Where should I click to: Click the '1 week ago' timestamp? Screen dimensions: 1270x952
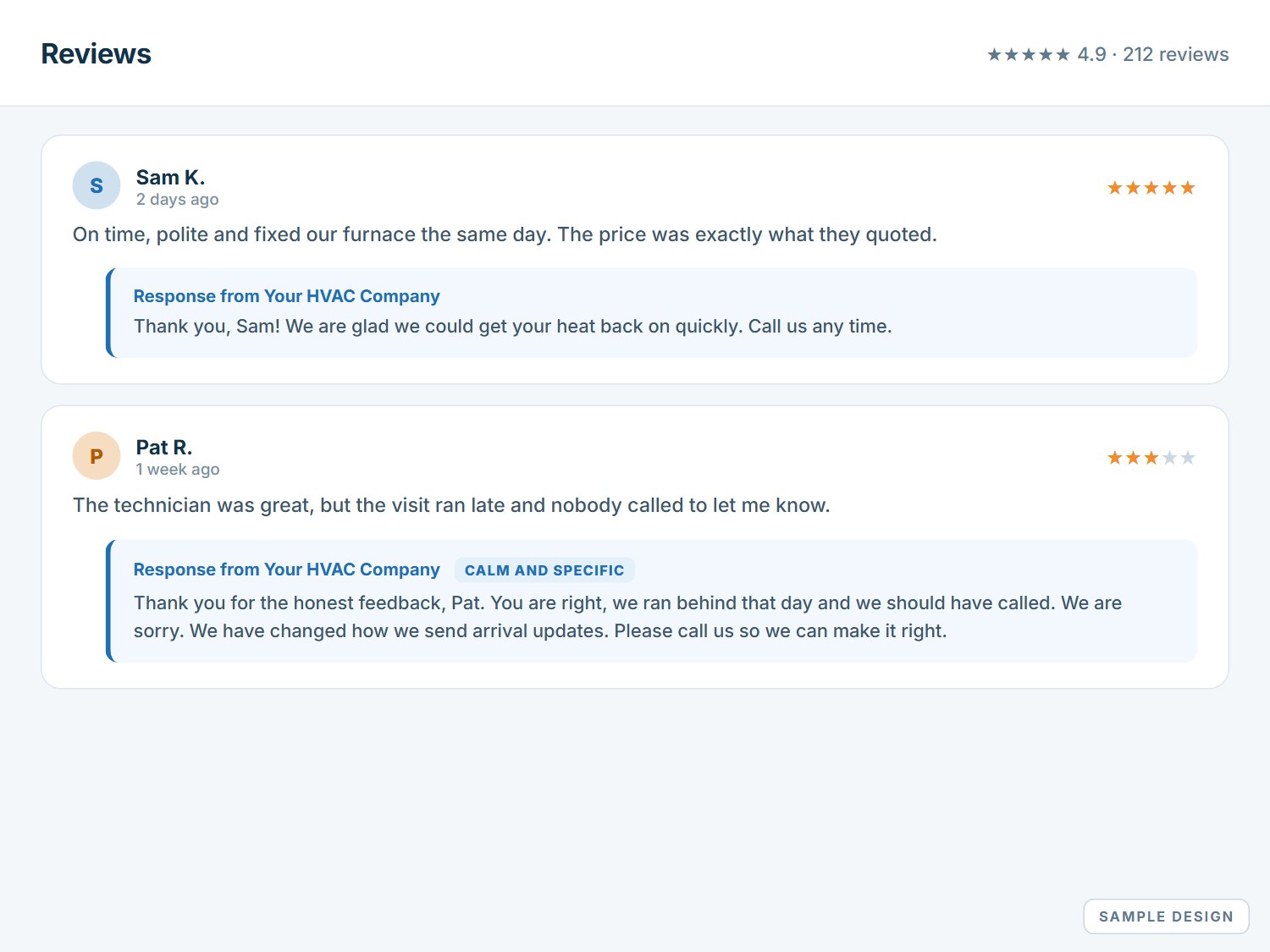tap(178, 470)
